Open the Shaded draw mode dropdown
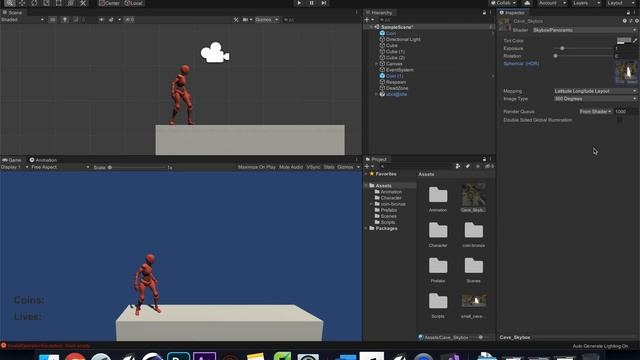Viewport: 640px width, 360px height. click(x=22, y=20)
